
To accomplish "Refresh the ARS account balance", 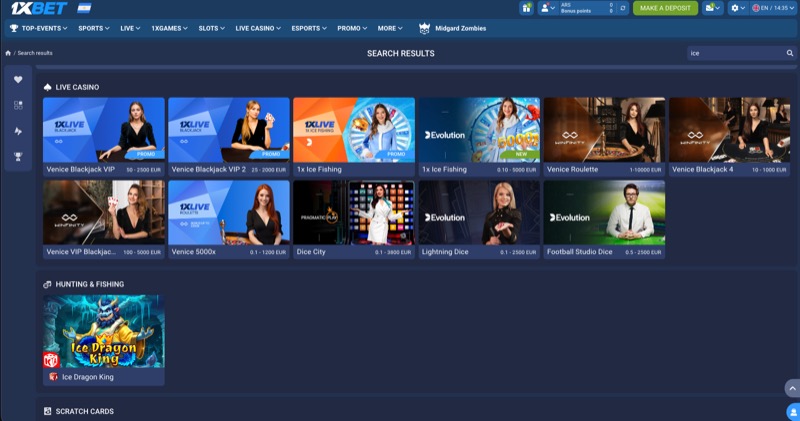I will point(622,8).
